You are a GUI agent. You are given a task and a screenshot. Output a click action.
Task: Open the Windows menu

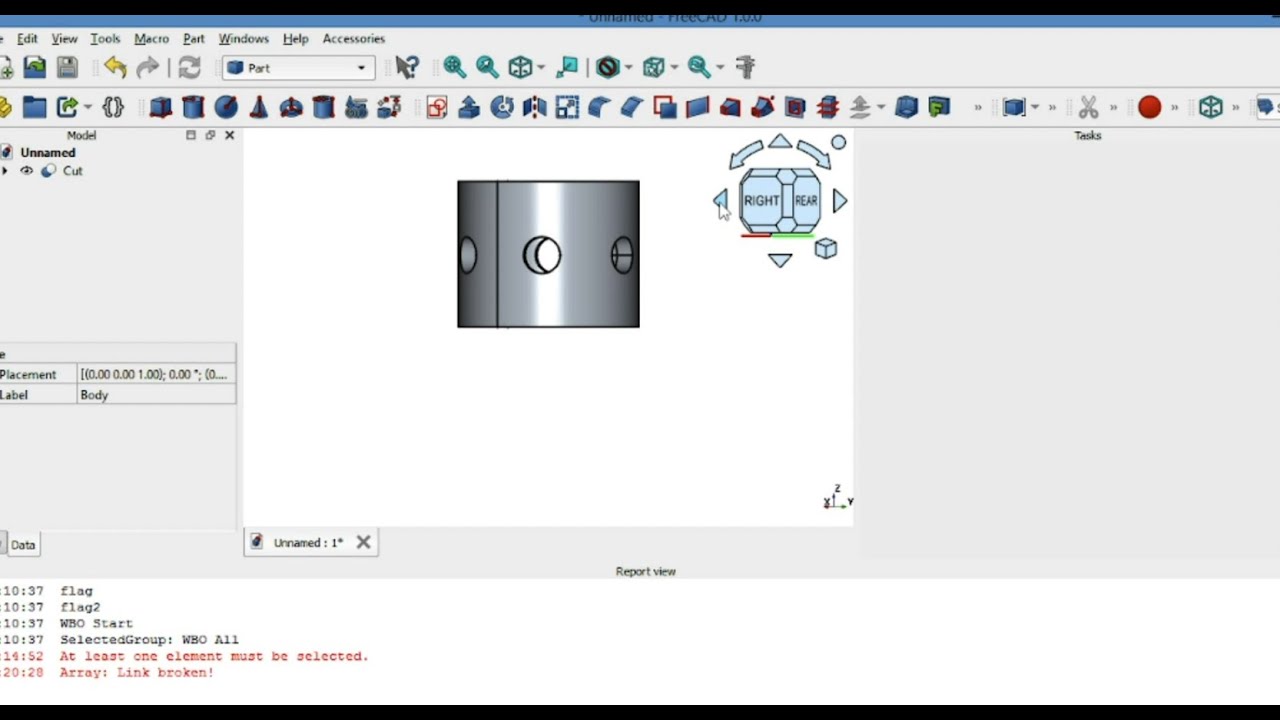point(243,38)
